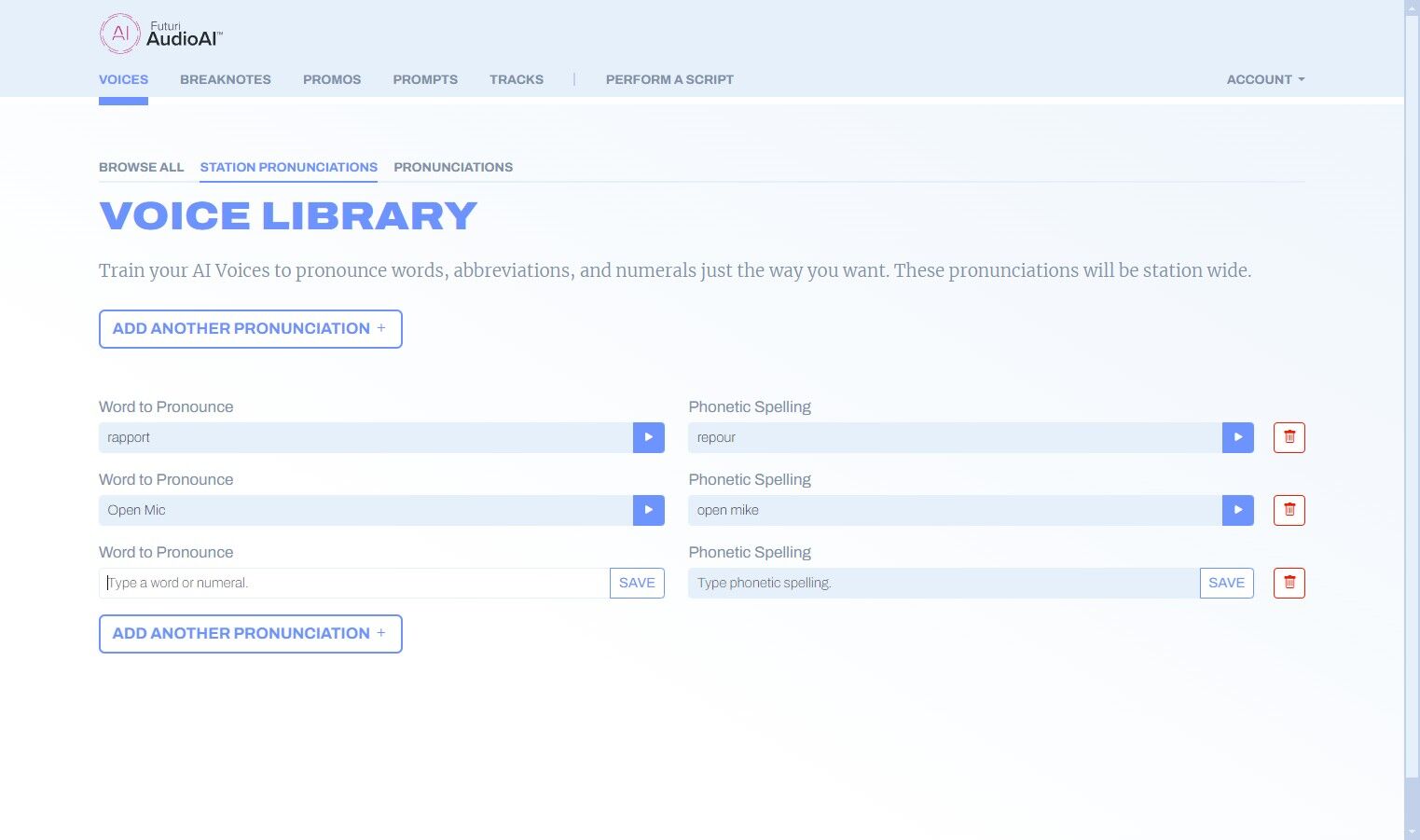Play the 'repour' phonetic spelling audio
Image resolution: width=1420 pixels, height=840 pixels.
(x=1237, y=437)
